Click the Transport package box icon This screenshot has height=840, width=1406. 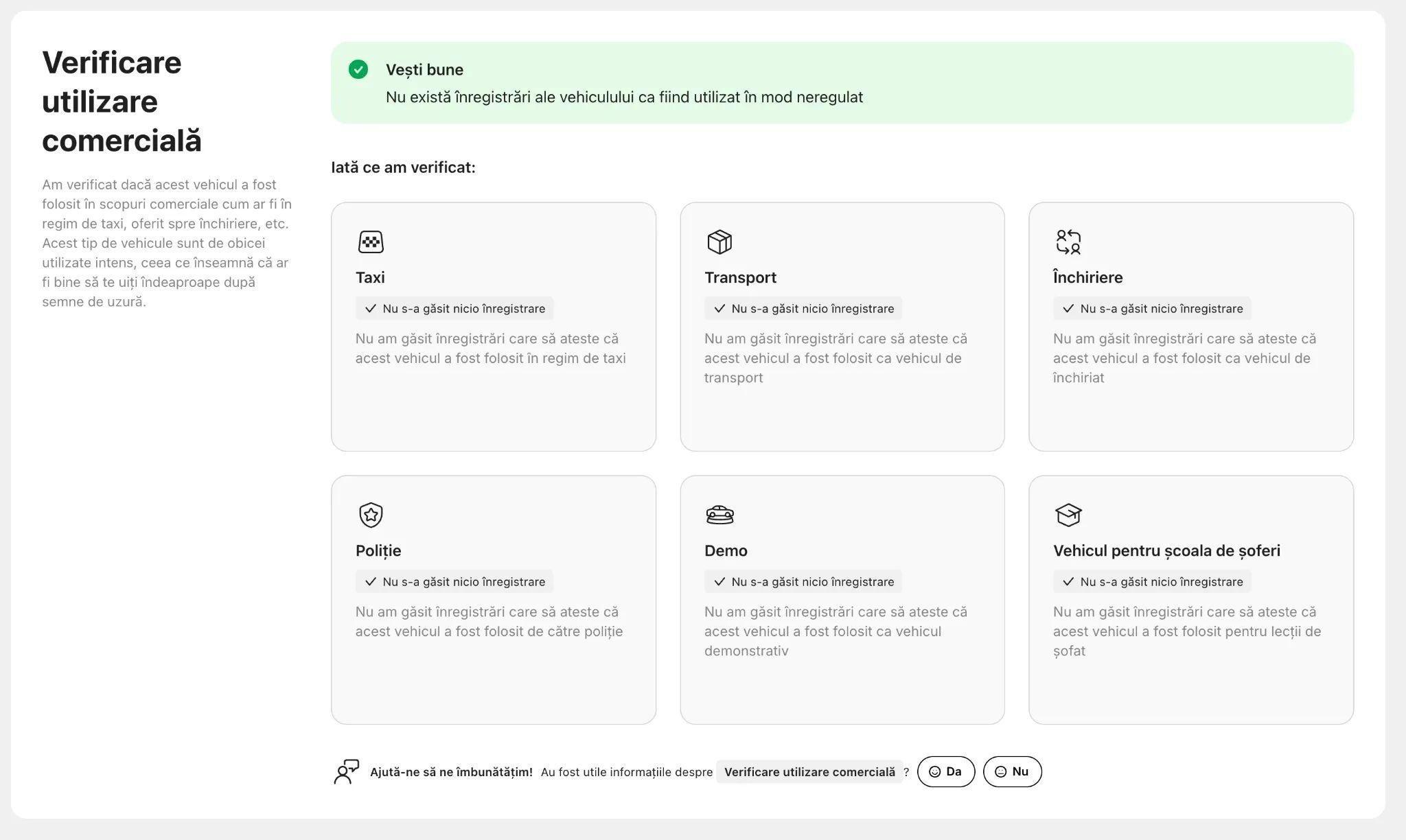(719, 242)
